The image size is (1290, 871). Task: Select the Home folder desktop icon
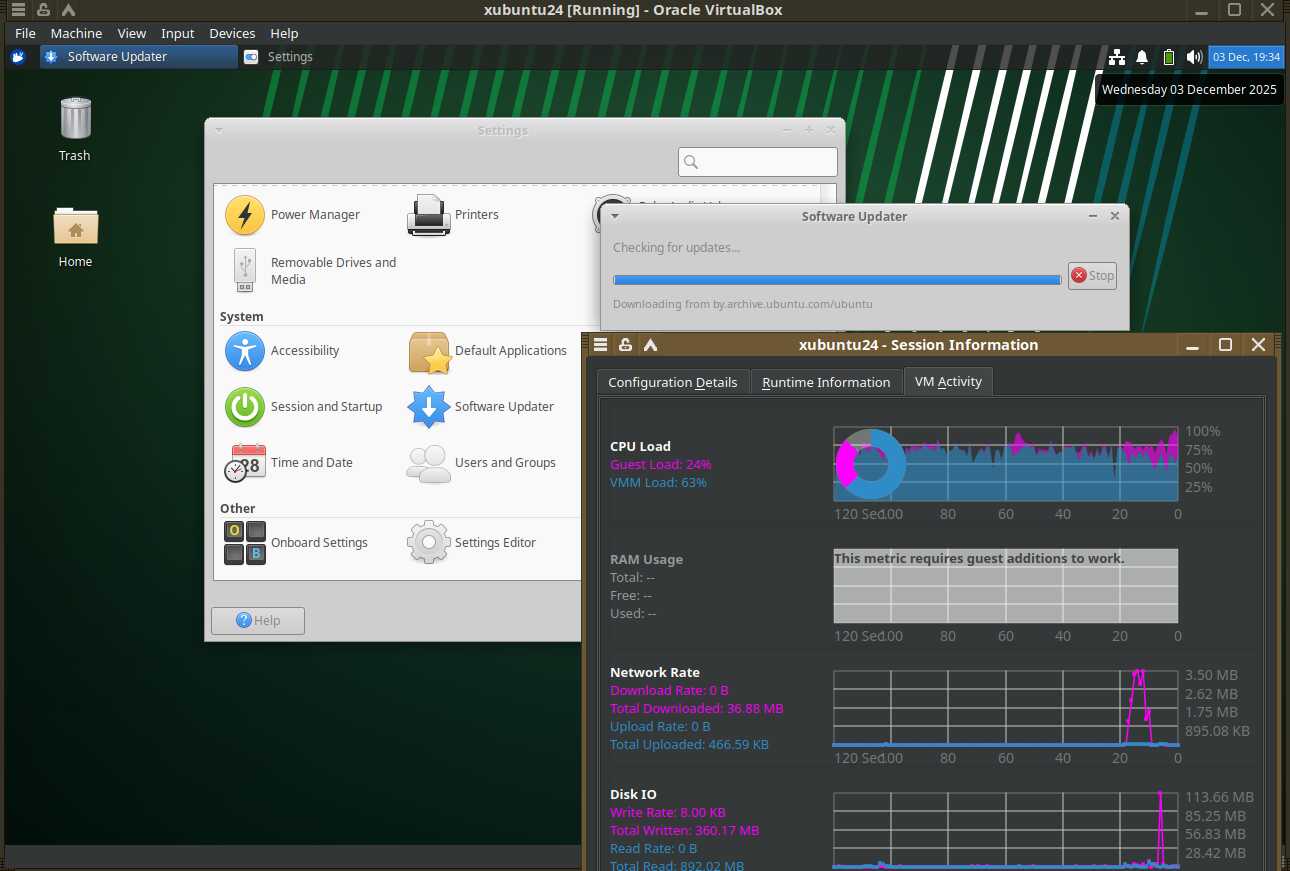[x=75, y=236]
